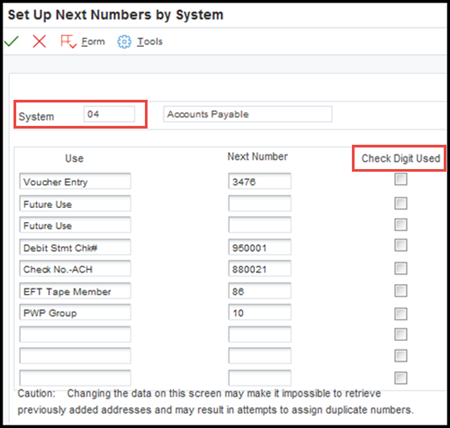Viewport: 450px width, 428px height.
Task: Select the Accounts Payable description field
Action: click(248, 114)
